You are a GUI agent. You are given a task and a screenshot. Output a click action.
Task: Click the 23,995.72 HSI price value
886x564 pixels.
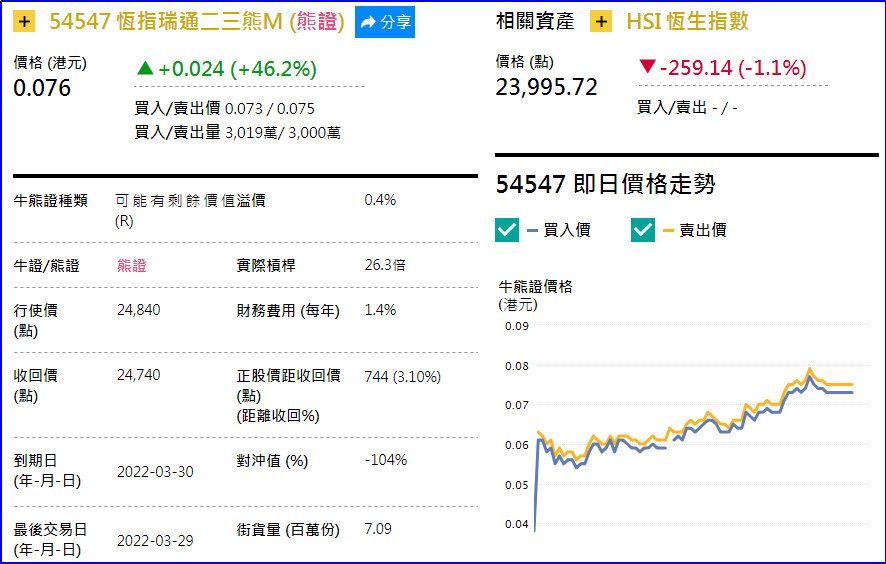point(546,88)
